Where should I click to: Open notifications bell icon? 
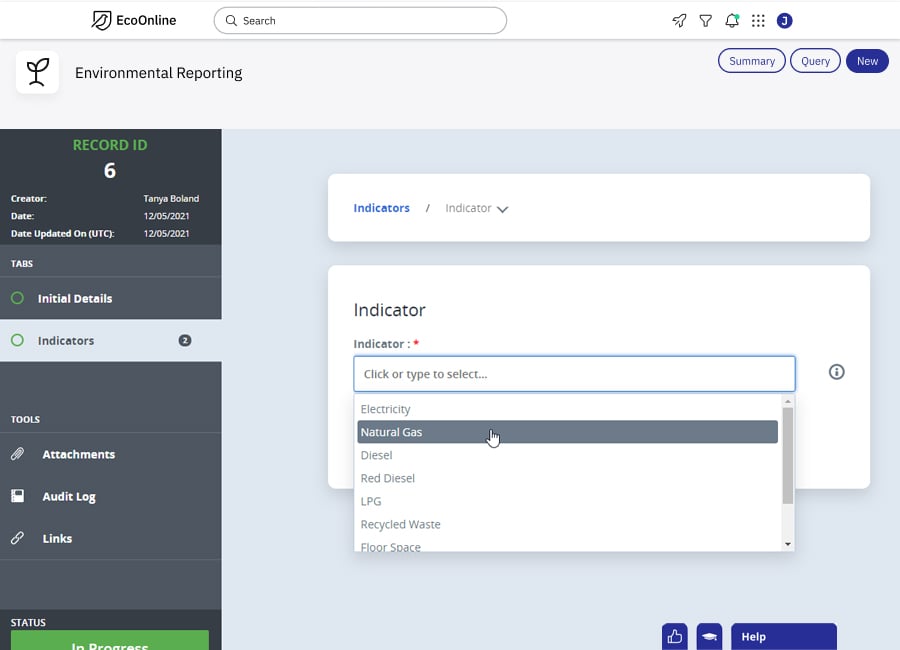click(732, 21)
